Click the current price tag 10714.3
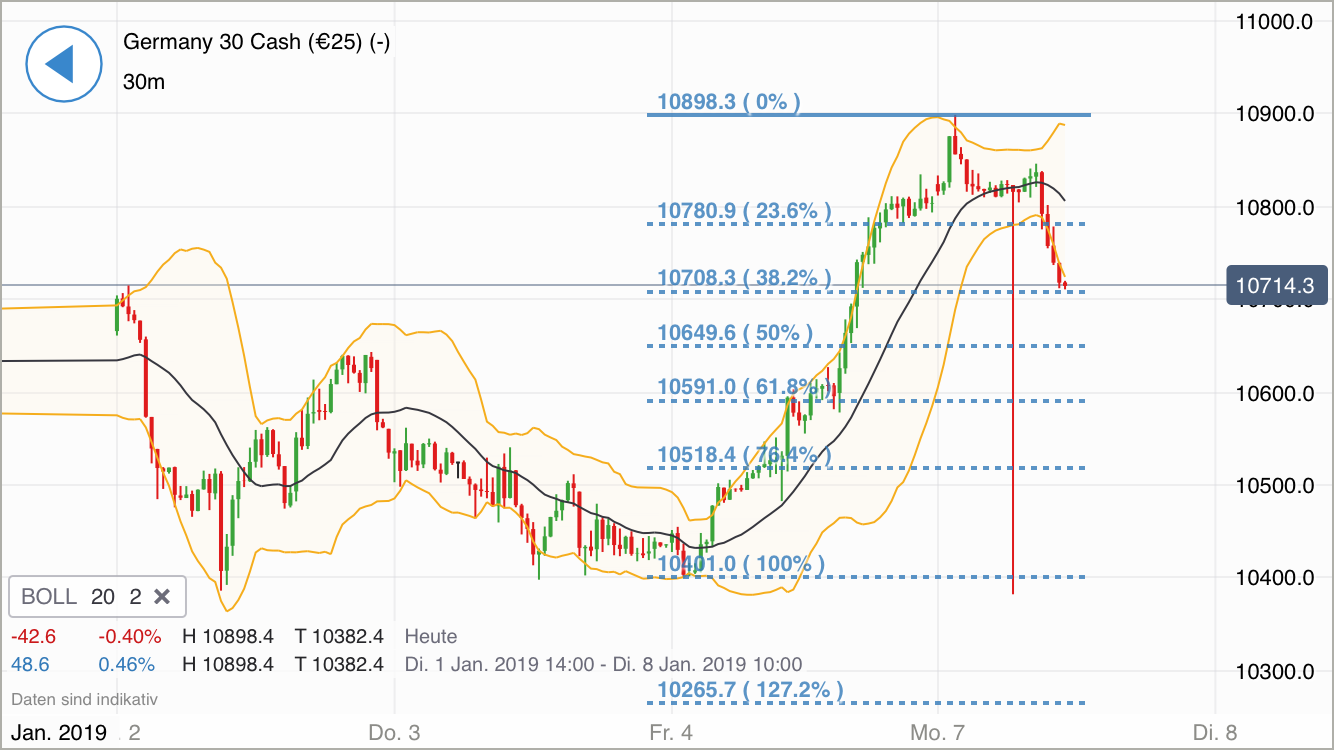 1277,286
